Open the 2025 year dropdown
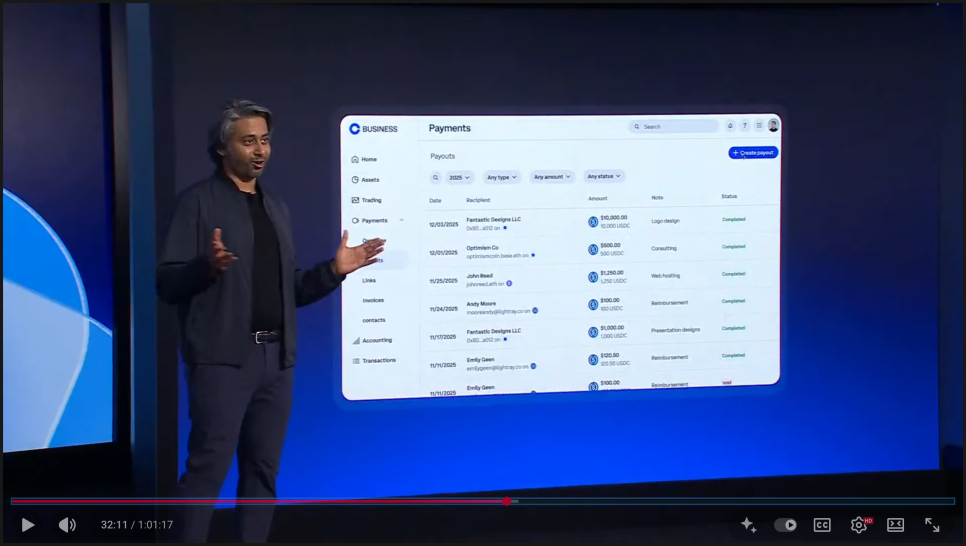 pos(460,177)
